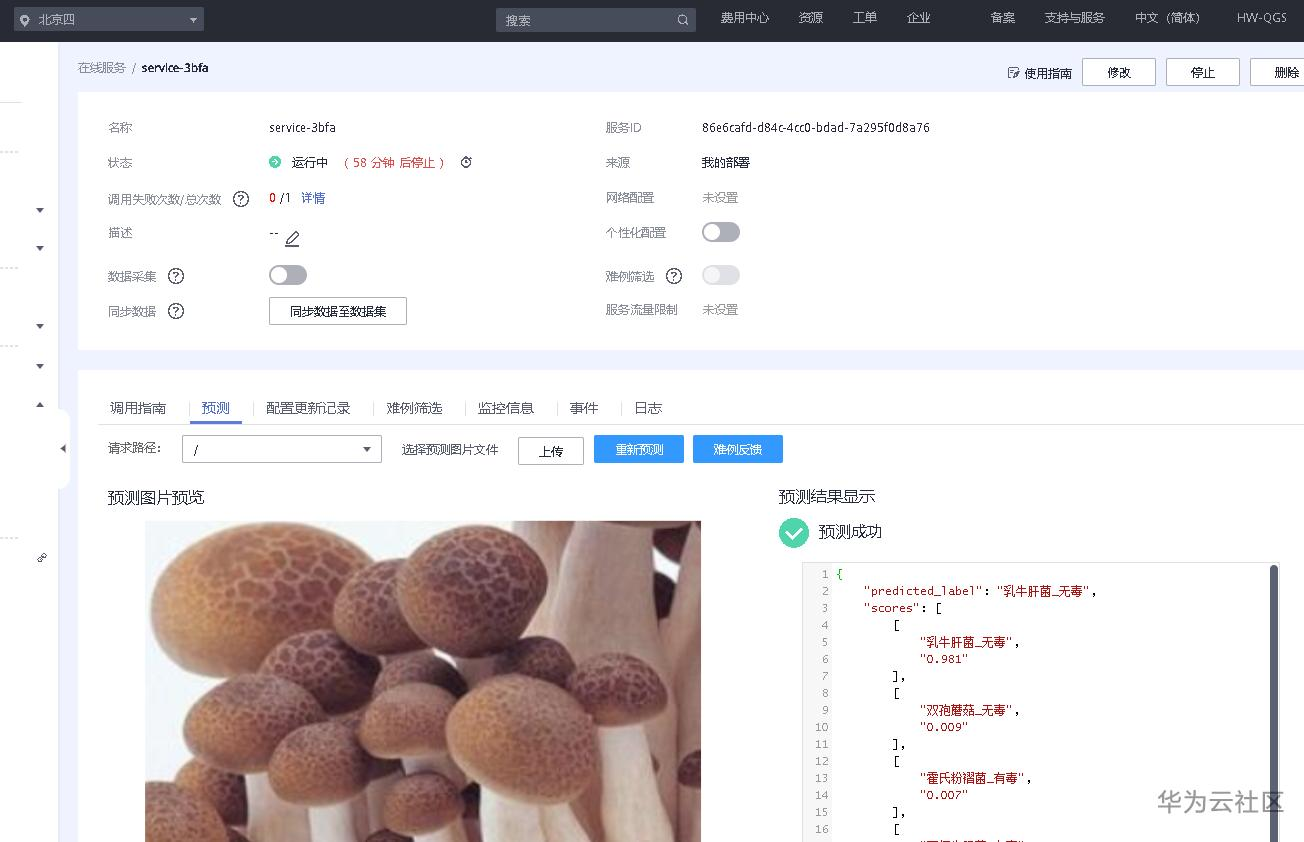Open the 工单 menu
The width and height of the screenshot is (1304, 842).
pyautogui.click(x=865, y=18)
